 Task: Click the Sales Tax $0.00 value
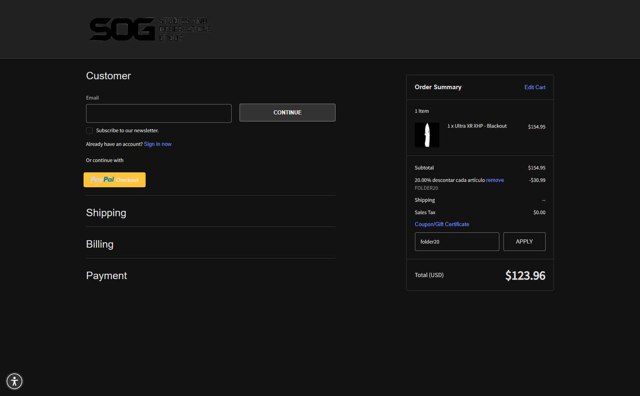coord(539,212)
